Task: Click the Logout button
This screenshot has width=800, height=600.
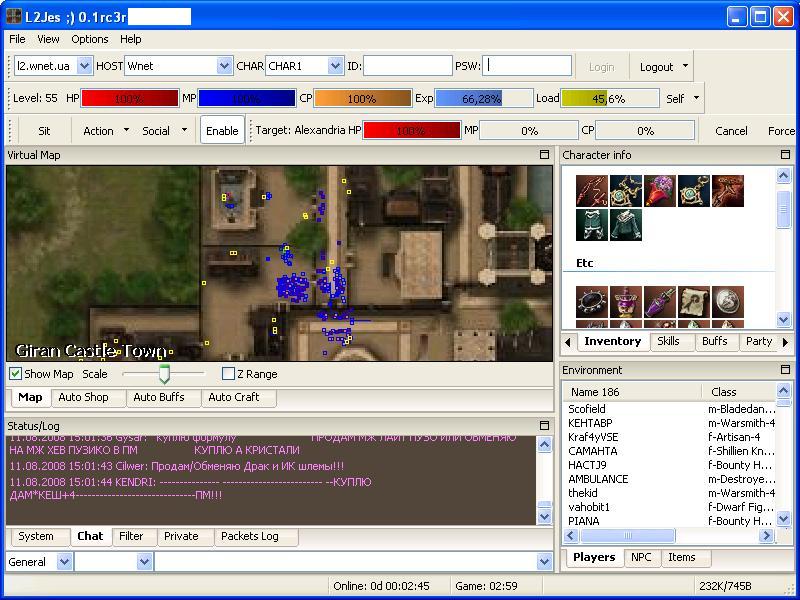Action: 657,67
